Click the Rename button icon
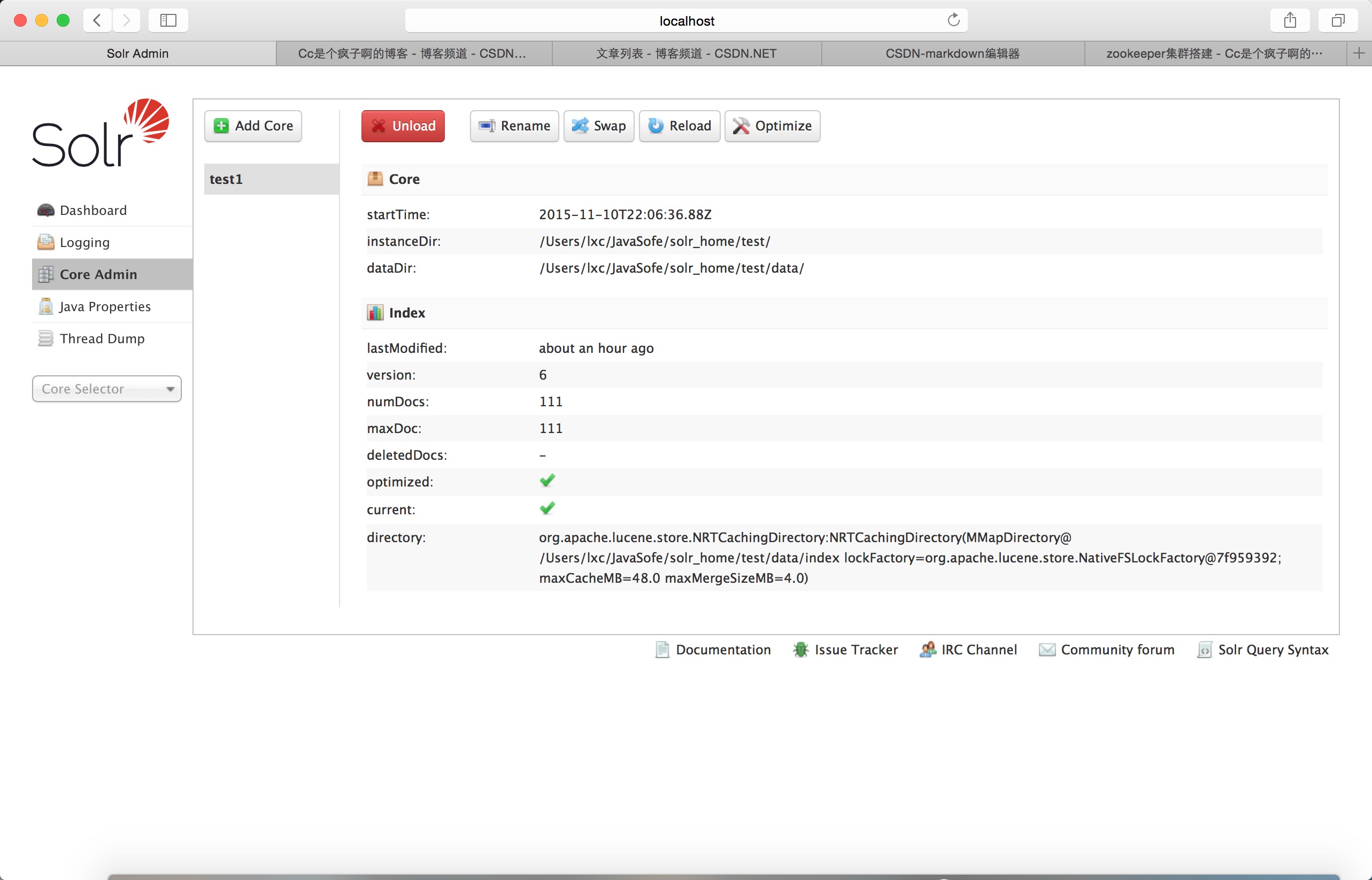 point(487,126)
